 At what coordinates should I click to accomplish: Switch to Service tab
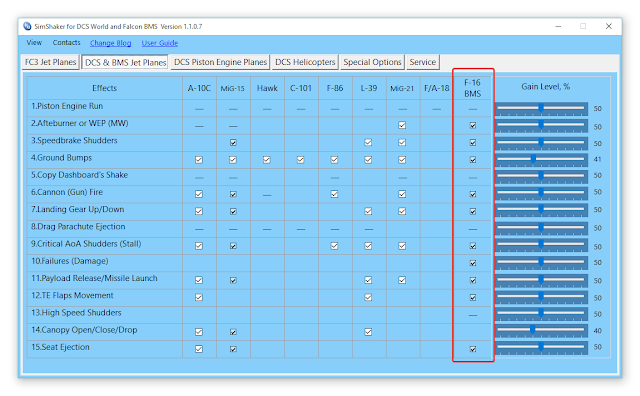[x=423, y=62]
